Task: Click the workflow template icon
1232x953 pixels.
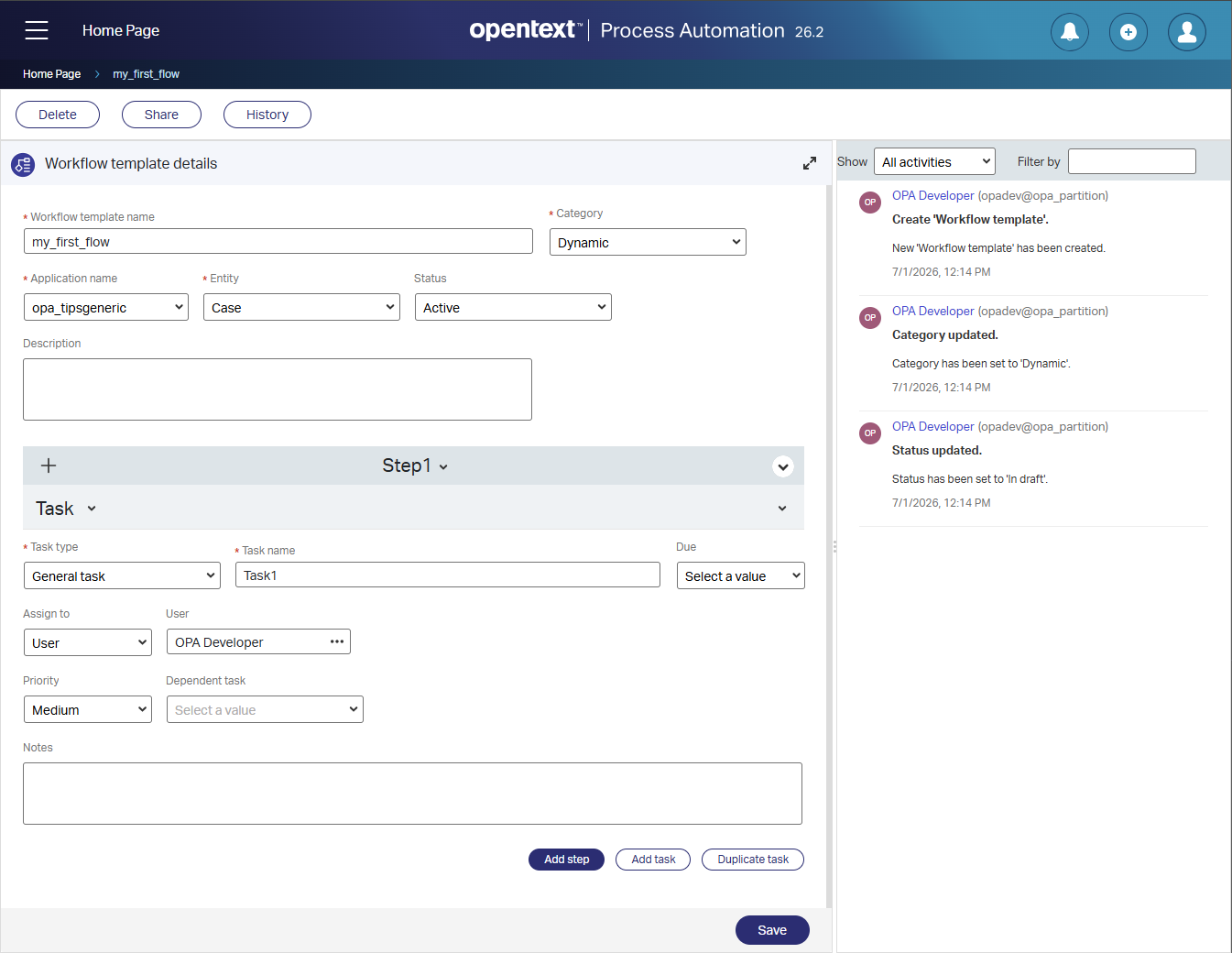Action: [23, 164]
